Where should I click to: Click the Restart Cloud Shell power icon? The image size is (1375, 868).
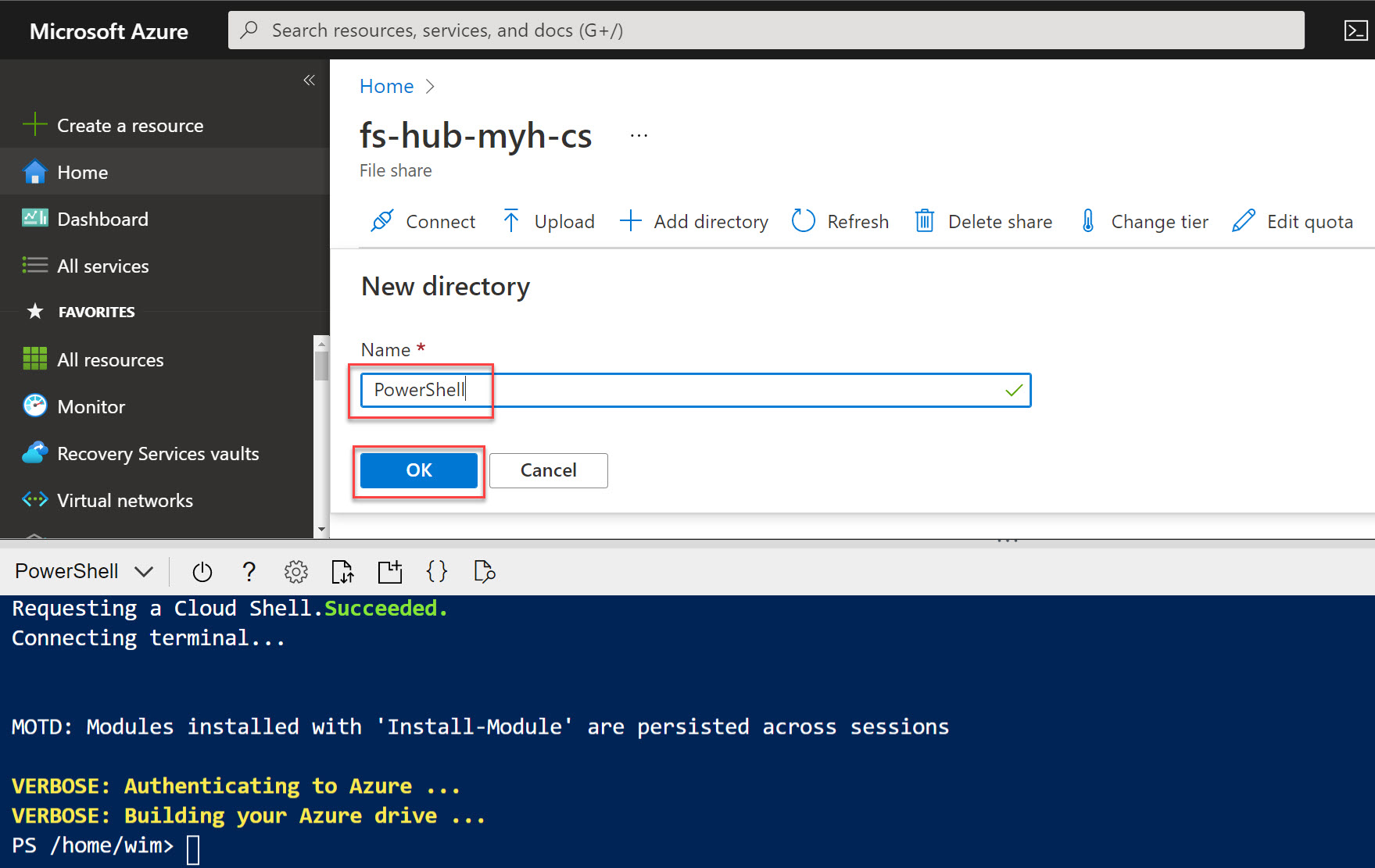(202, 572)
